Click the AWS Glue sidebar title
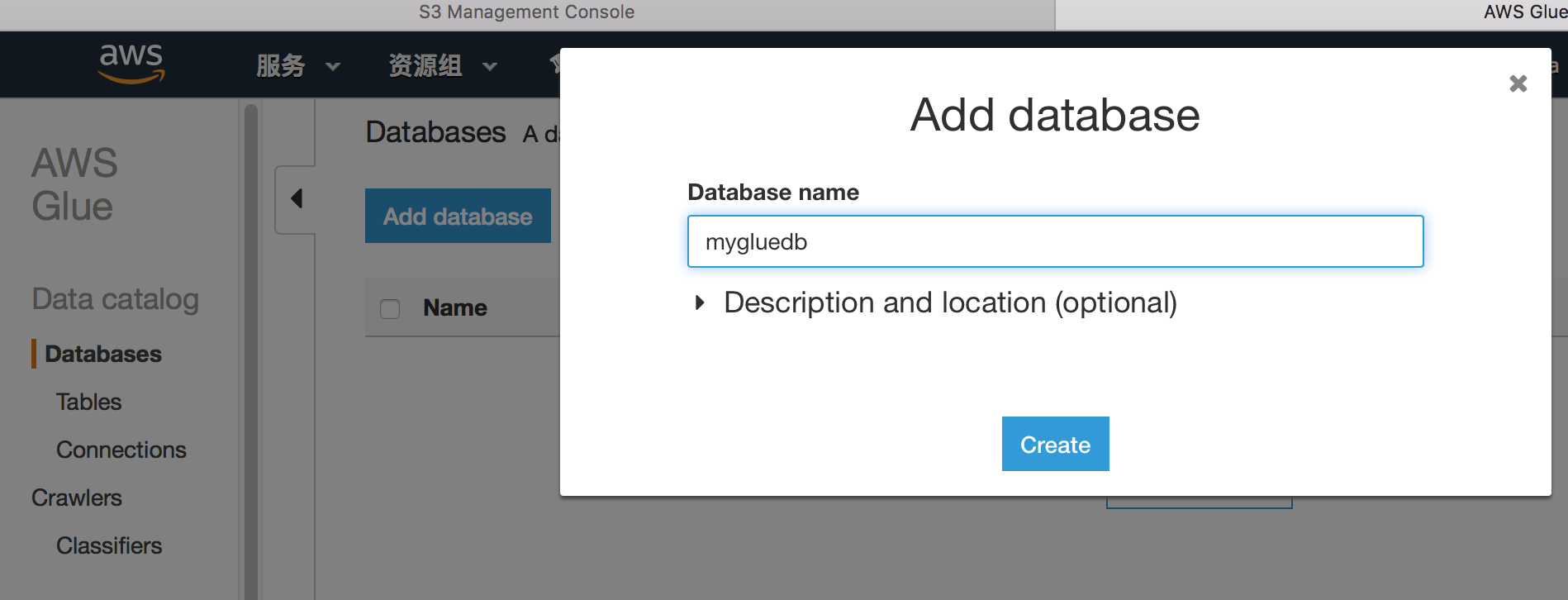Image resolution: width=1568 pixels, height=600 pixels. point(74,184)
